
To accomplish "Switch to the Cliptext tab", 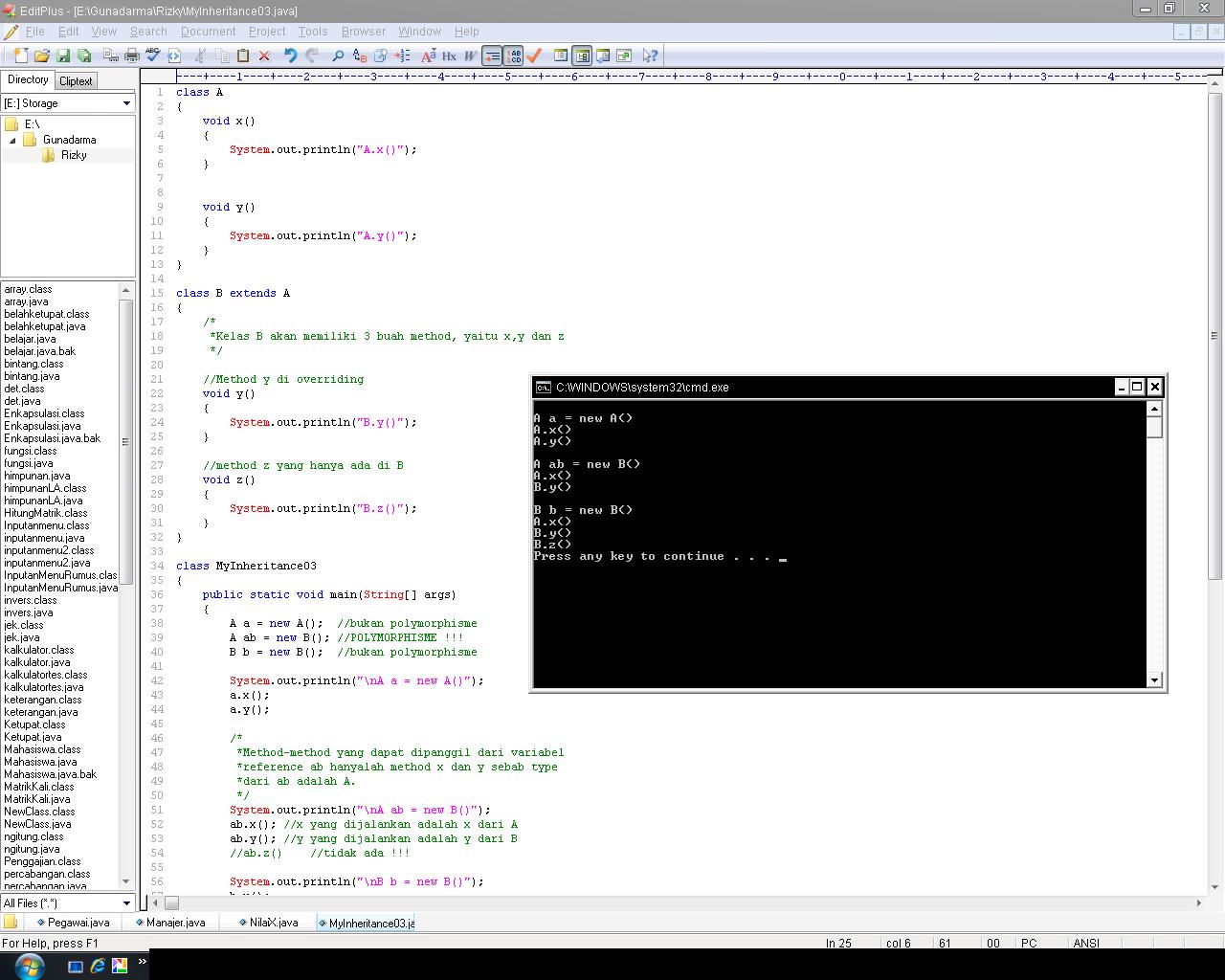I will click(76, 81).
